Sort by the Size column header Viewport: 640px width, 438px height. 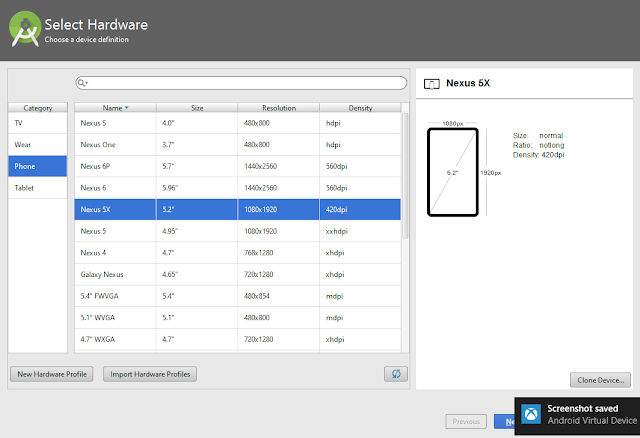pyautogui.click(x=197, y=108)
